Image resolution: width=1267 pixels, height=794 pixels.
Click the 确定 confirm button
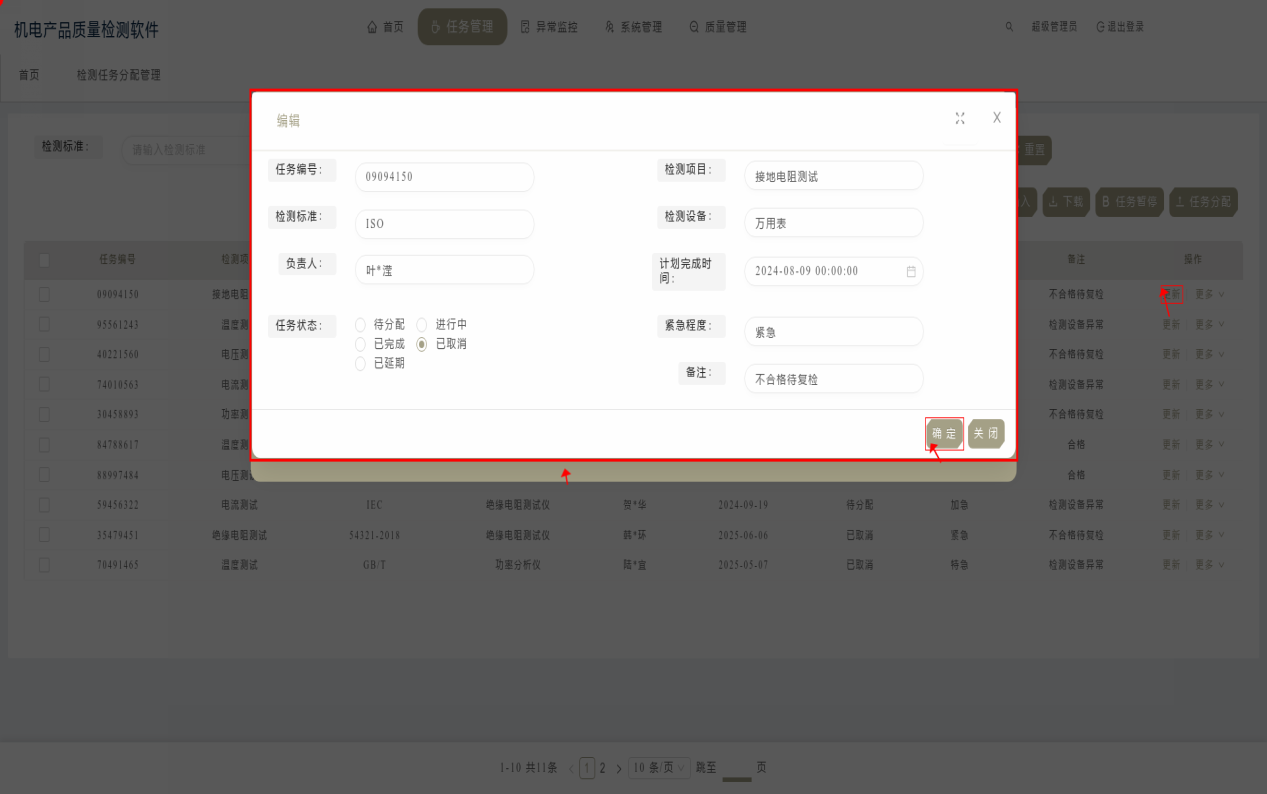tap(944, 434)
